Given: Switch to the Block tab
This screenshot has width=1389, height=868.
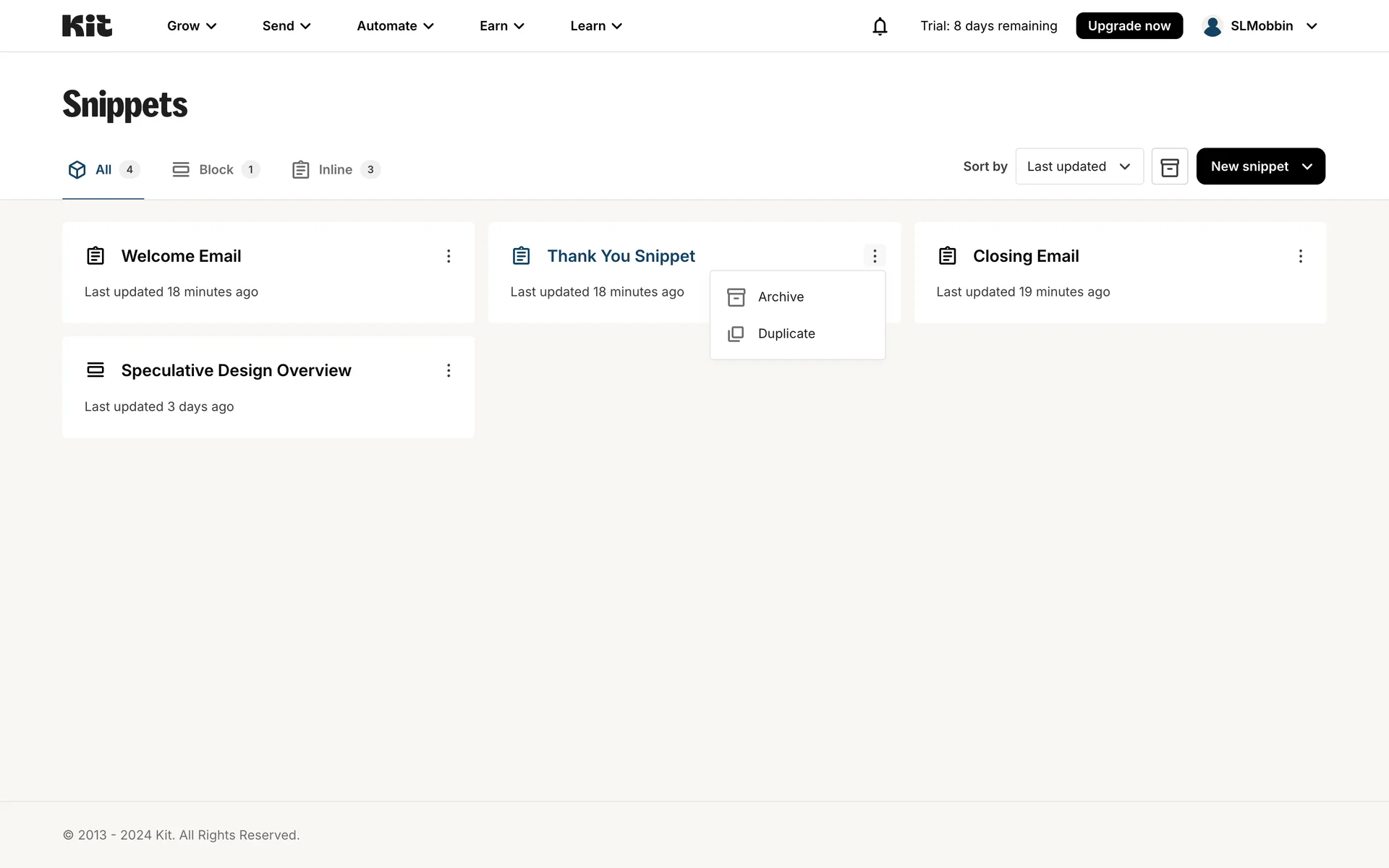Looking at the screenshot, I should pos(216,170).
